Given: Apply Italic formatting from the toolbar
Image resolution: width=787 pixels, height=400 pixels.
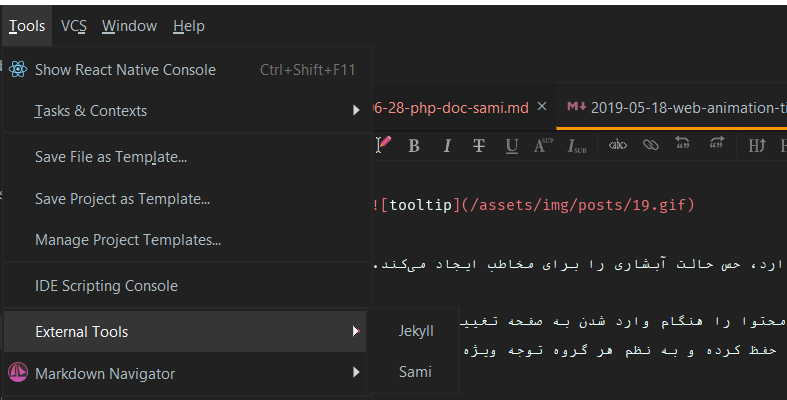Looking at the screenshot, I should [x=447, y=146].
